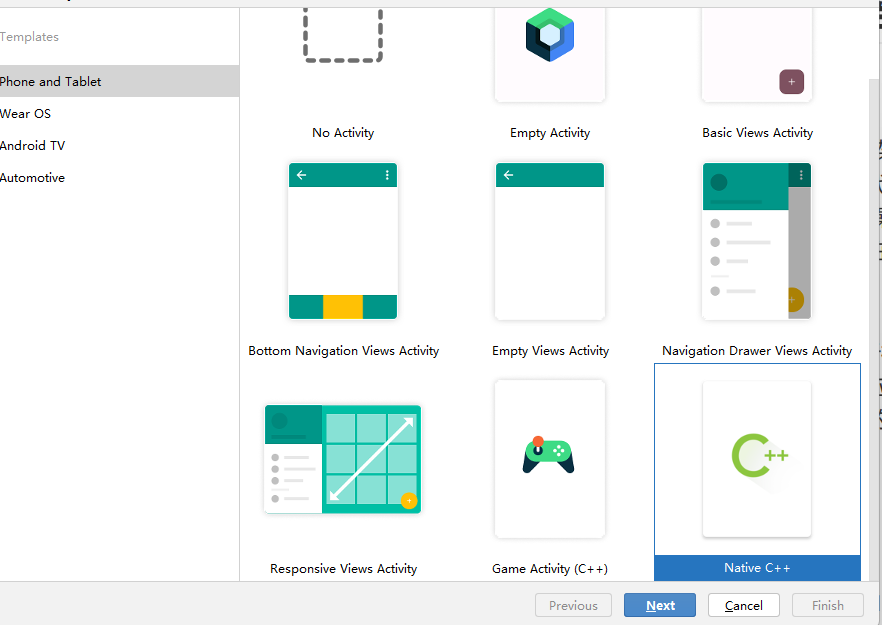Pick the Responsive Views Activity template
Image resolution: width=882 pixels, height=625 pixels.
(x=343, y=459)
